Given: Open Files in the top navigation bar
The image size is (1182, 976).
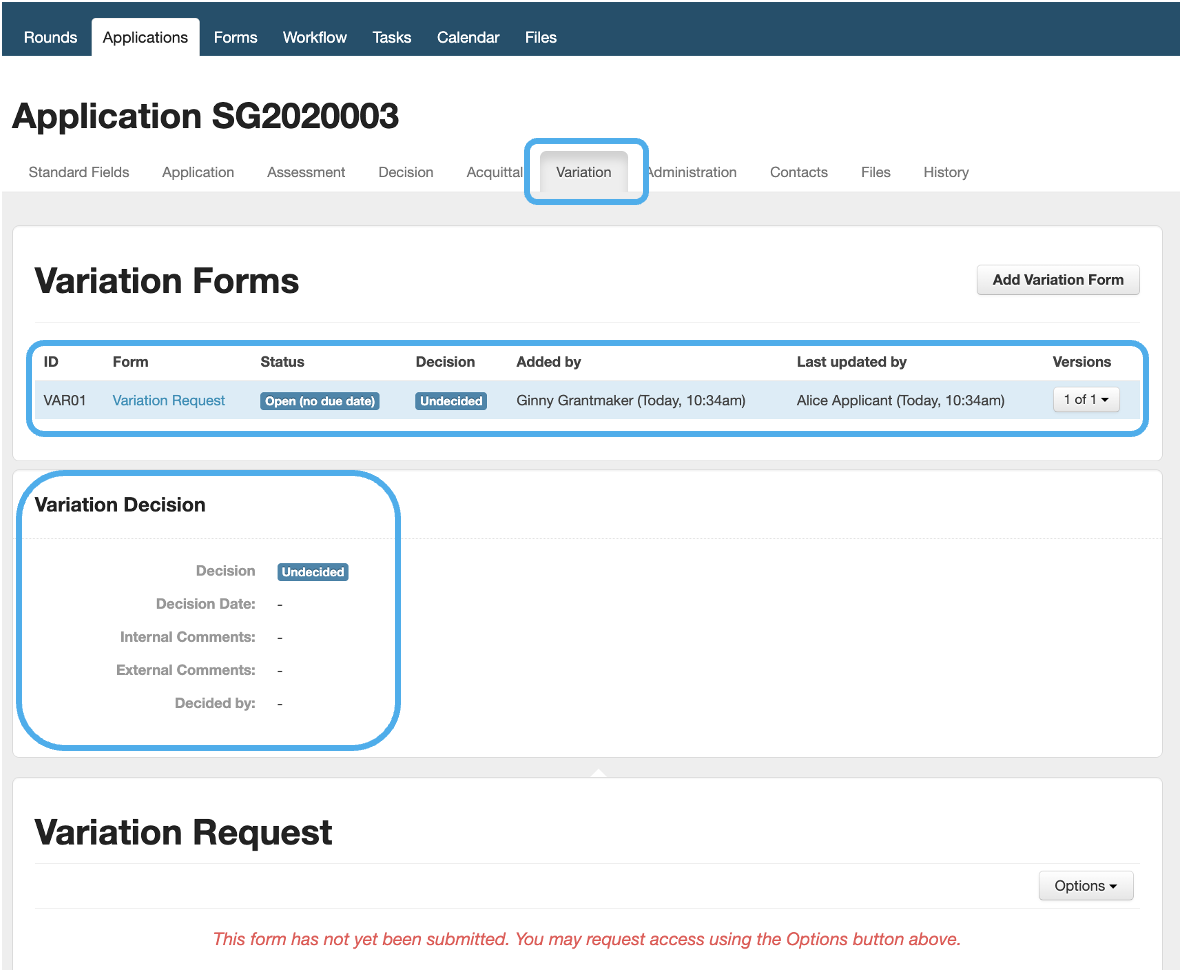Looking at the screenshot, I should pyautogui.click(x=540, y=38).
